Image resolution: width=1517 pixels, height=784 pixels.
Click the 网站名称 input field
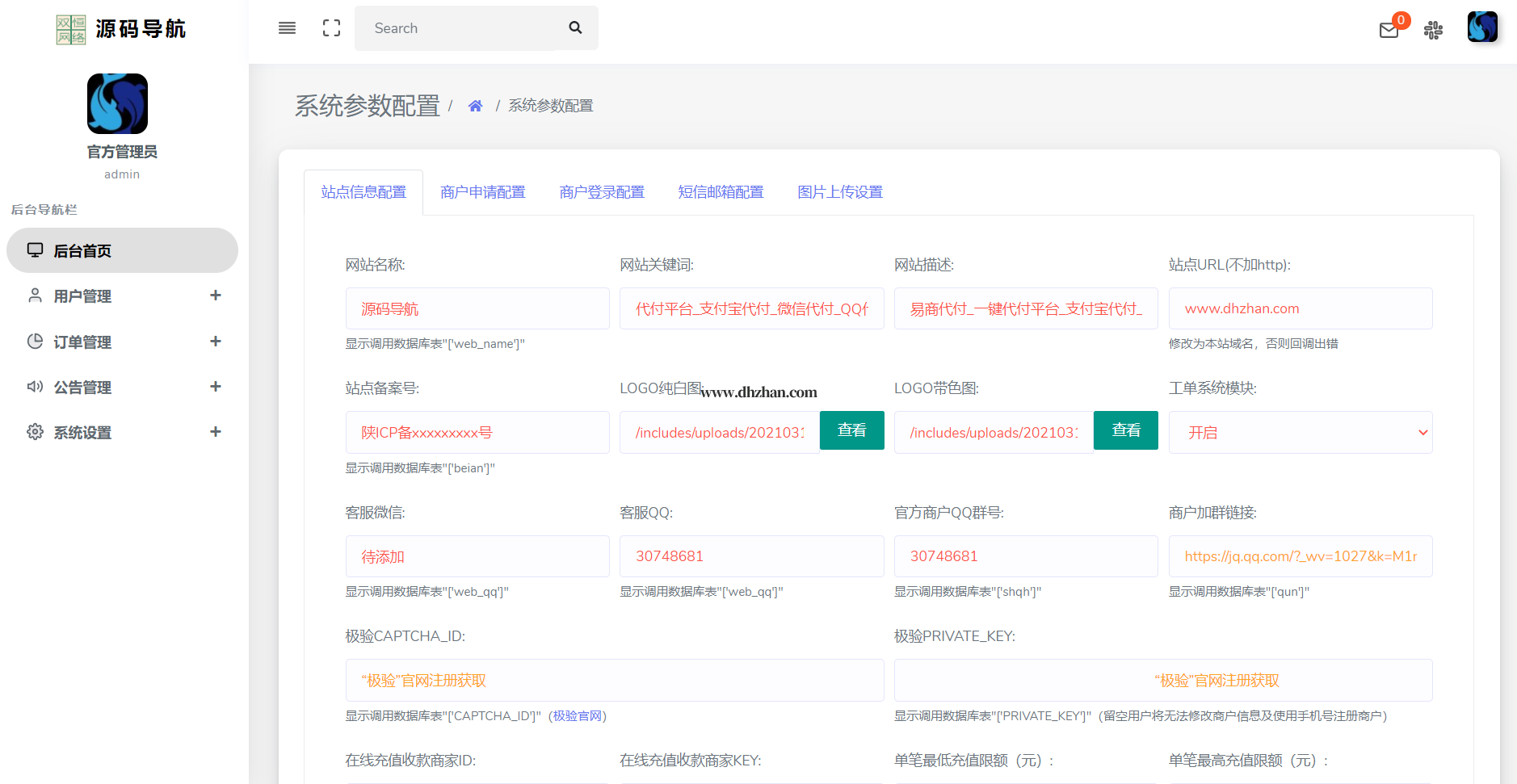click(477, 308)
